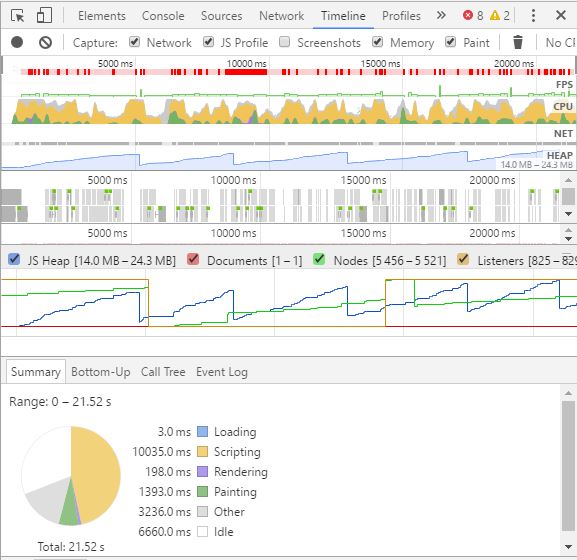Switch to the Console tab

[163, 16]
